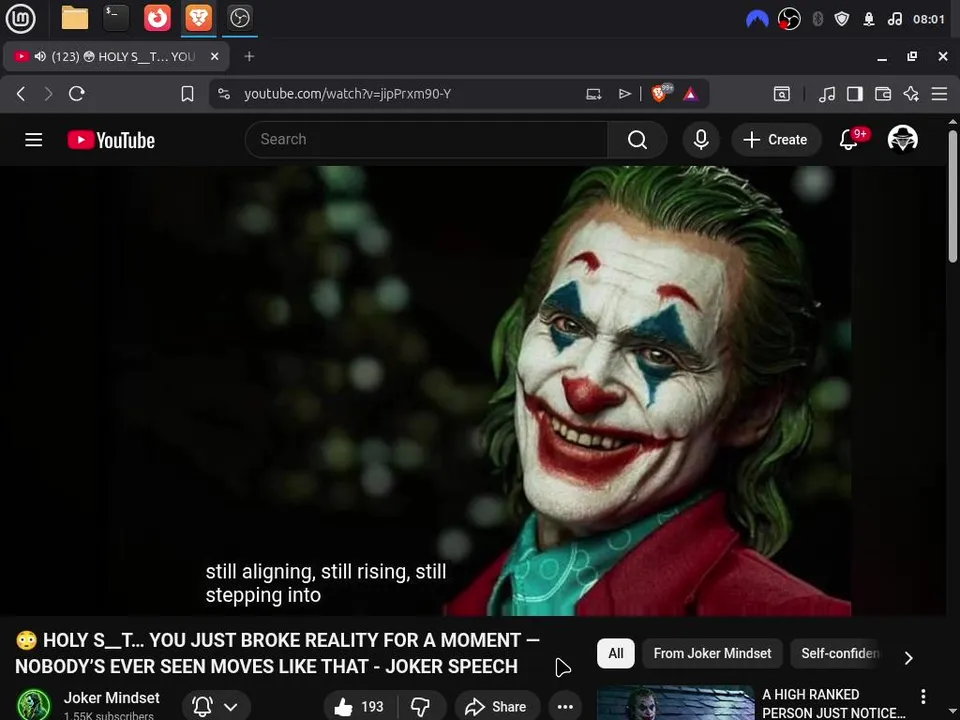
Task: Open the YouTube guide hamburger menu
Action: [x=34, y=140]
